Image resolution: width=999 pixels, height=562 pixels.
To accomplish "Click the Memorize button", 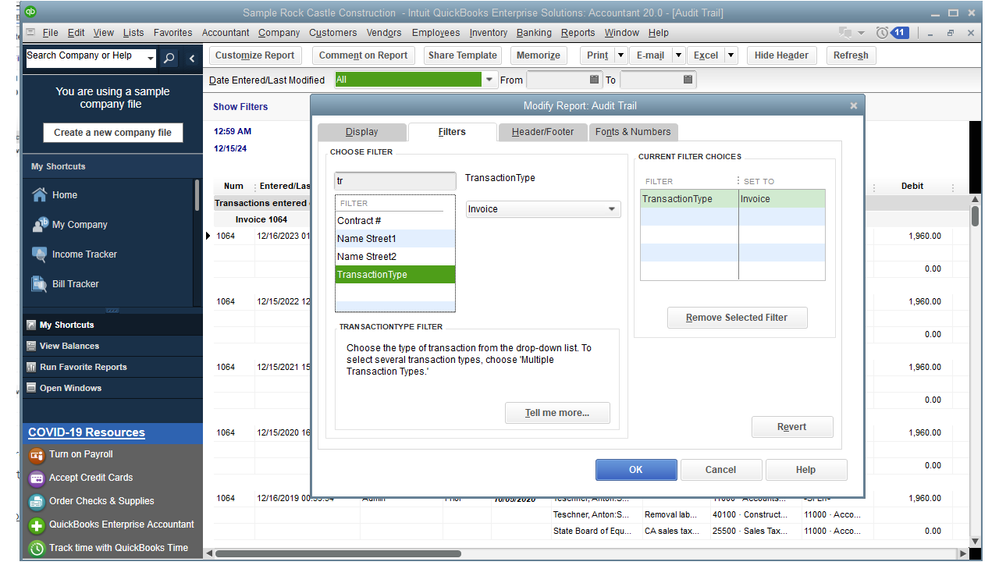I will (538, 55).
